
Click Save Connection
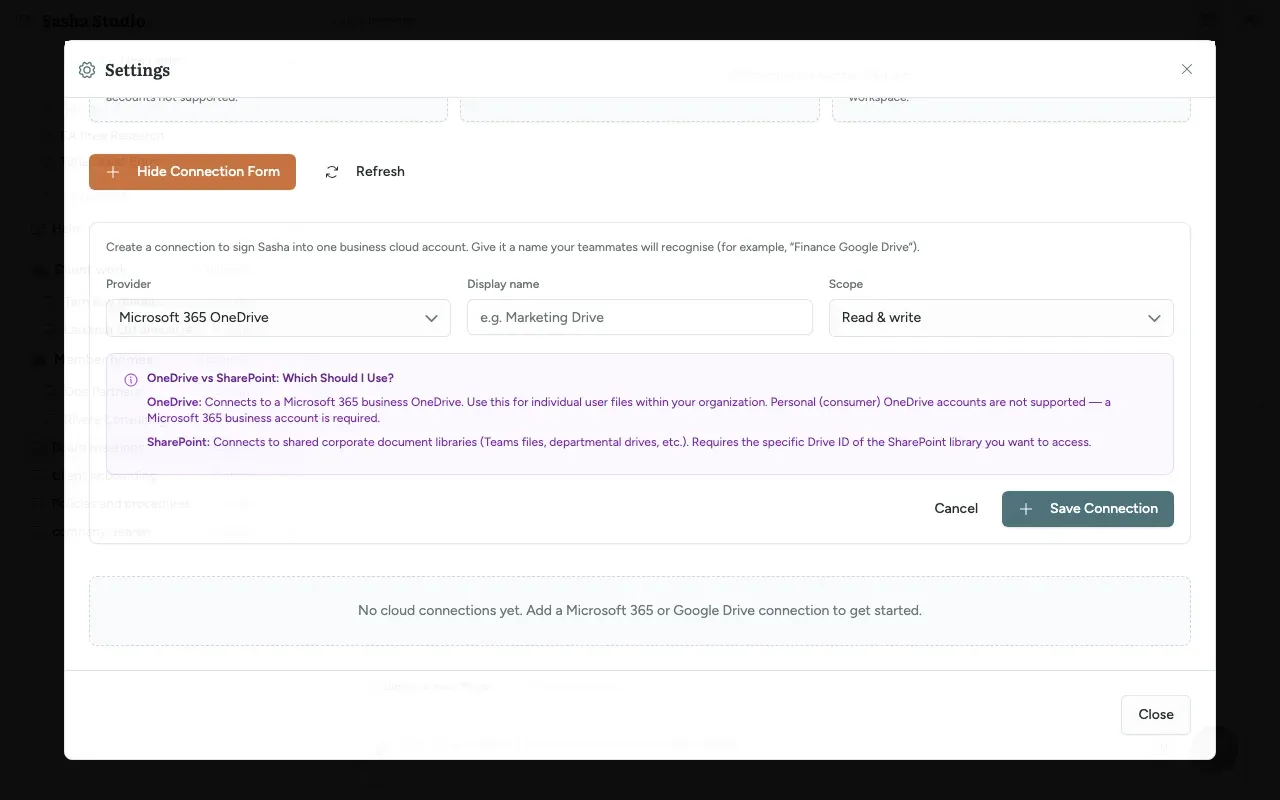tap(1088, 509)
